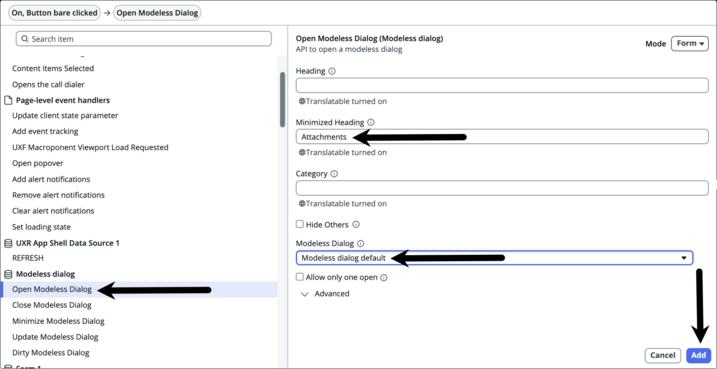Click the left list scrollbar thumb

coord(282,100)
